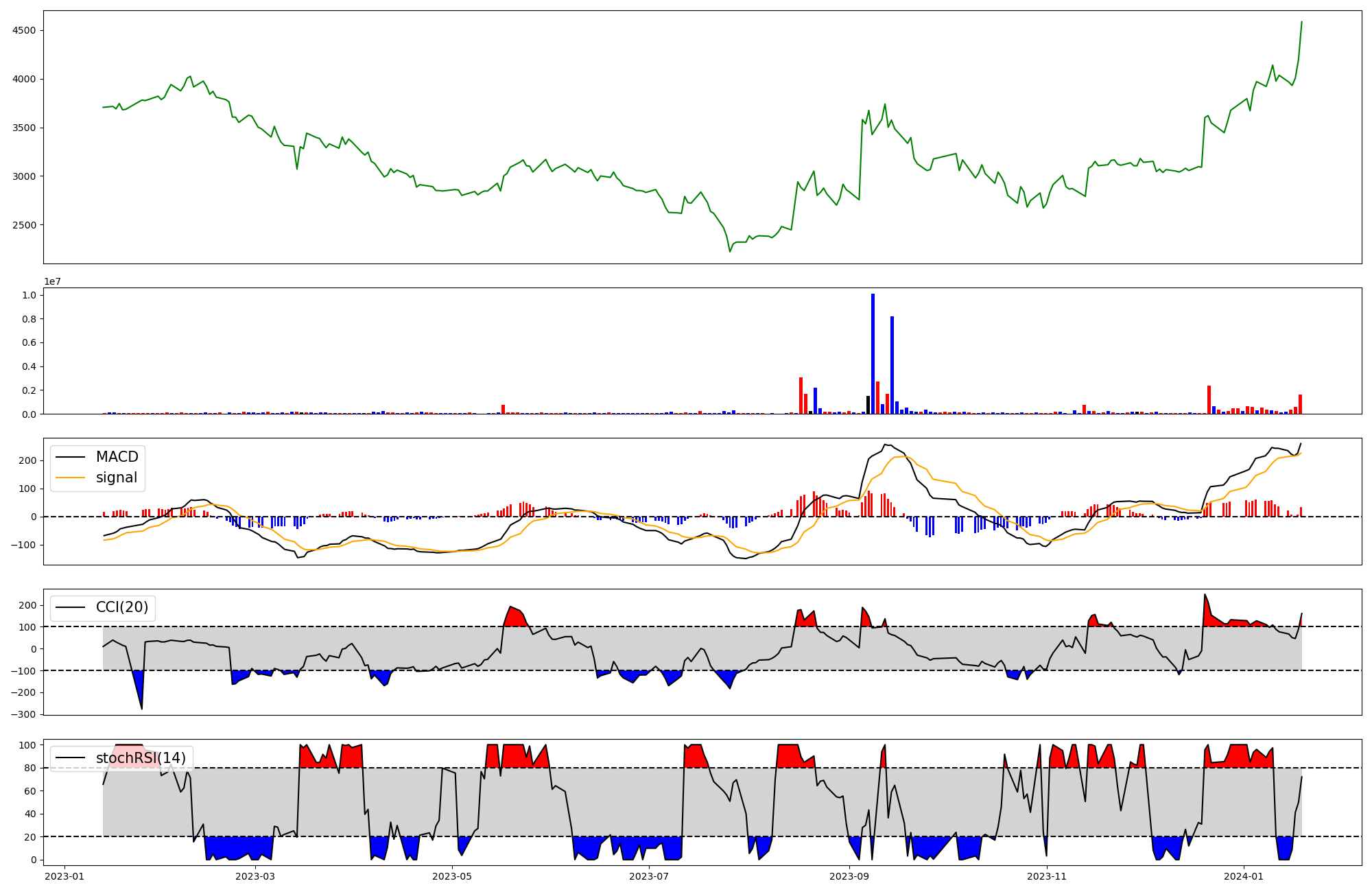Click the 2023-11 date tick label

1047,876
